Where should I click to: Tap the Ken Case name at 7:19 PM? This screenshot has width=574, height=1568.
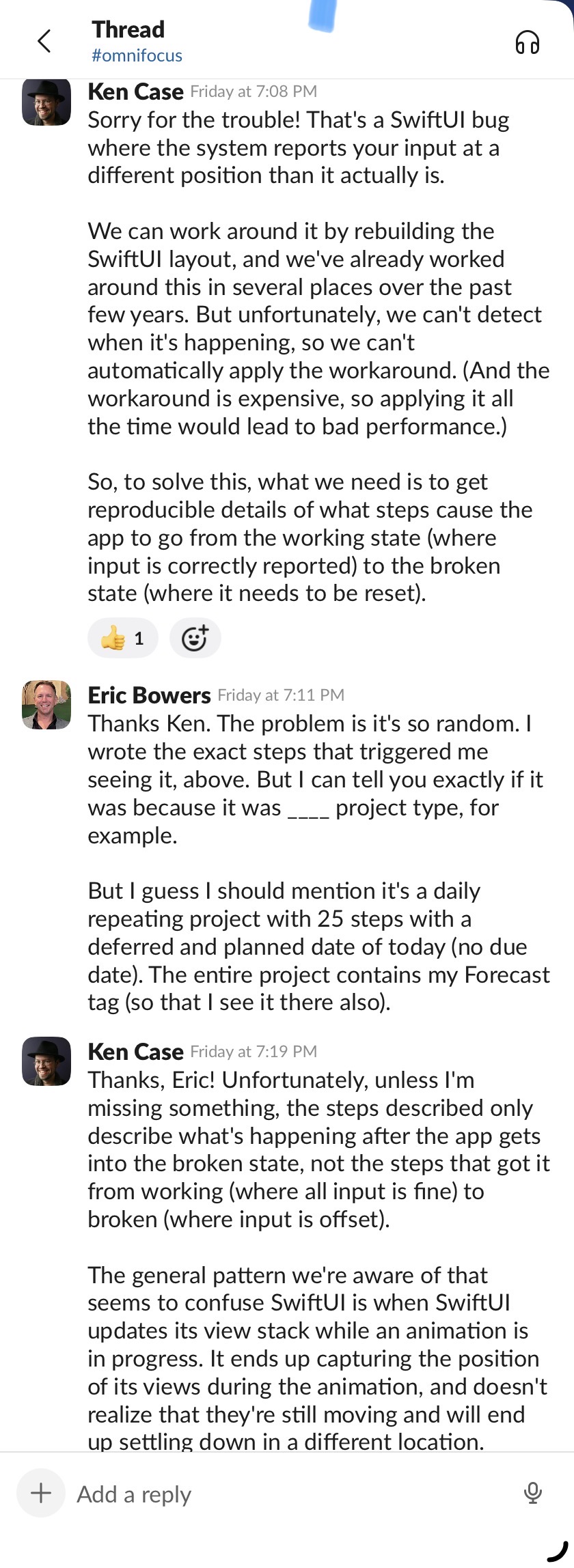point(135,1052)
